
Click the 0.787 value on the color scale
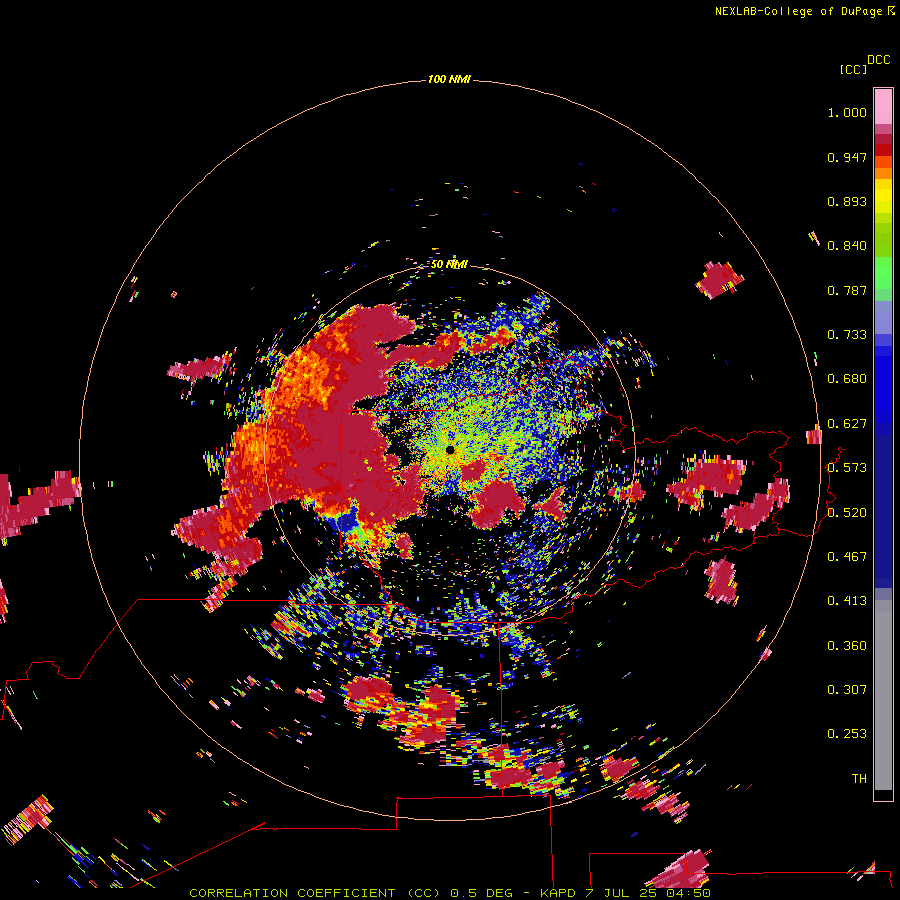pos(847,290)
